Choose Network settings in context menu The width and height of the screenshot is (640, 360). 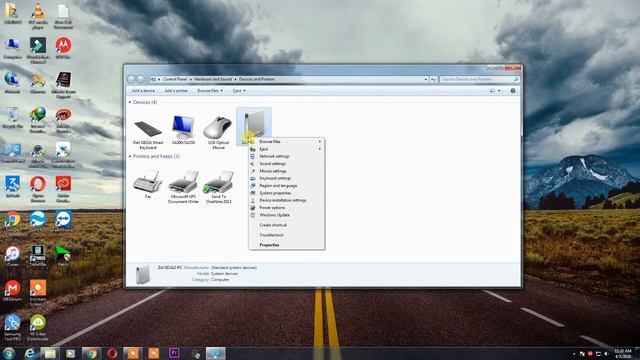[287, 156]
